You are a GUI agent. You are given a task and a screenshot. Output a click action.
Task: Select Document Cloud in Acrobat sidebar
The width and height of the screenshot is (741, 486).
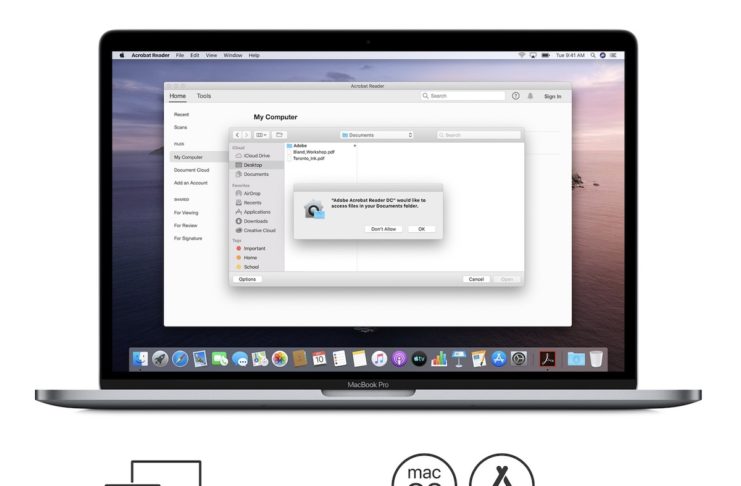191,170
